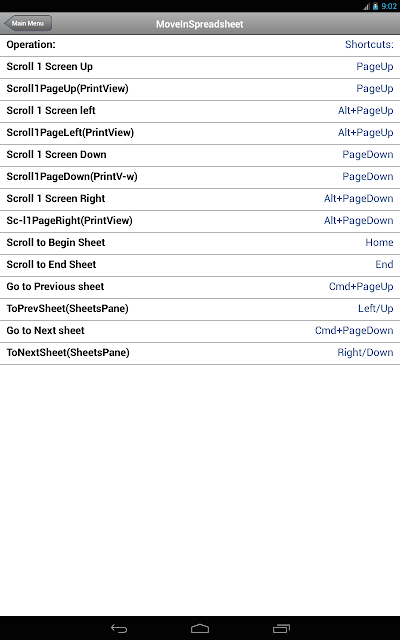
Task: Select the Scroll to End Sheet row
Action: 200,266
